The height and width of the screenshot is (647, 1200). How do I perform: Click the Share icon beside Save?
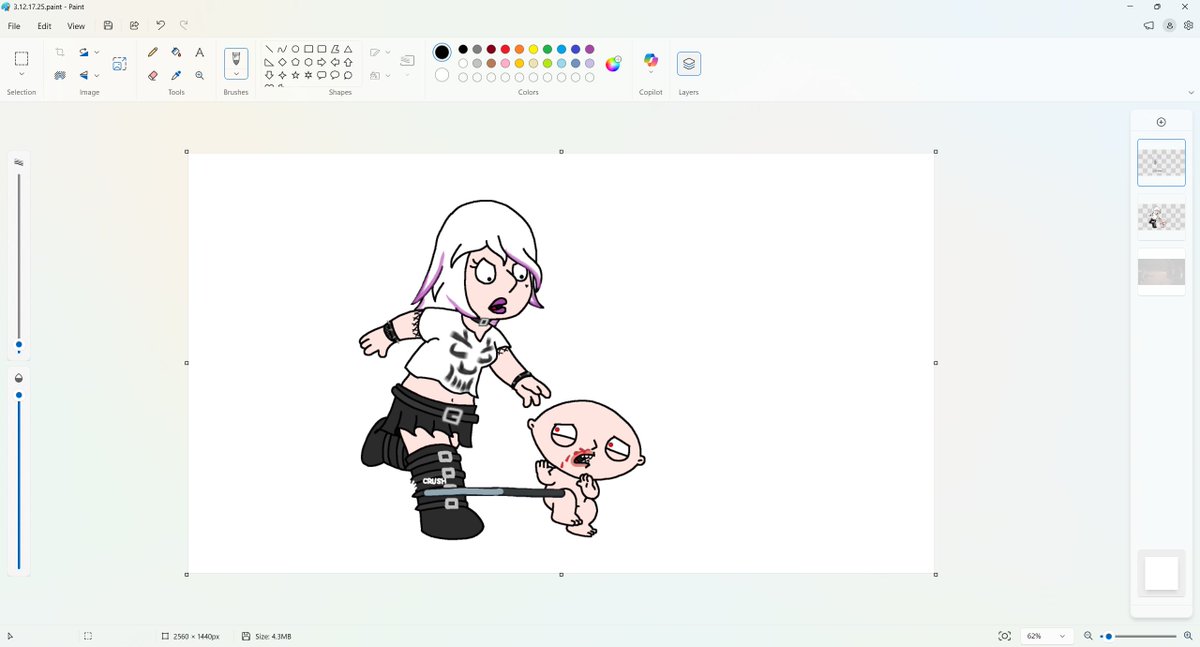click(134, 26)
